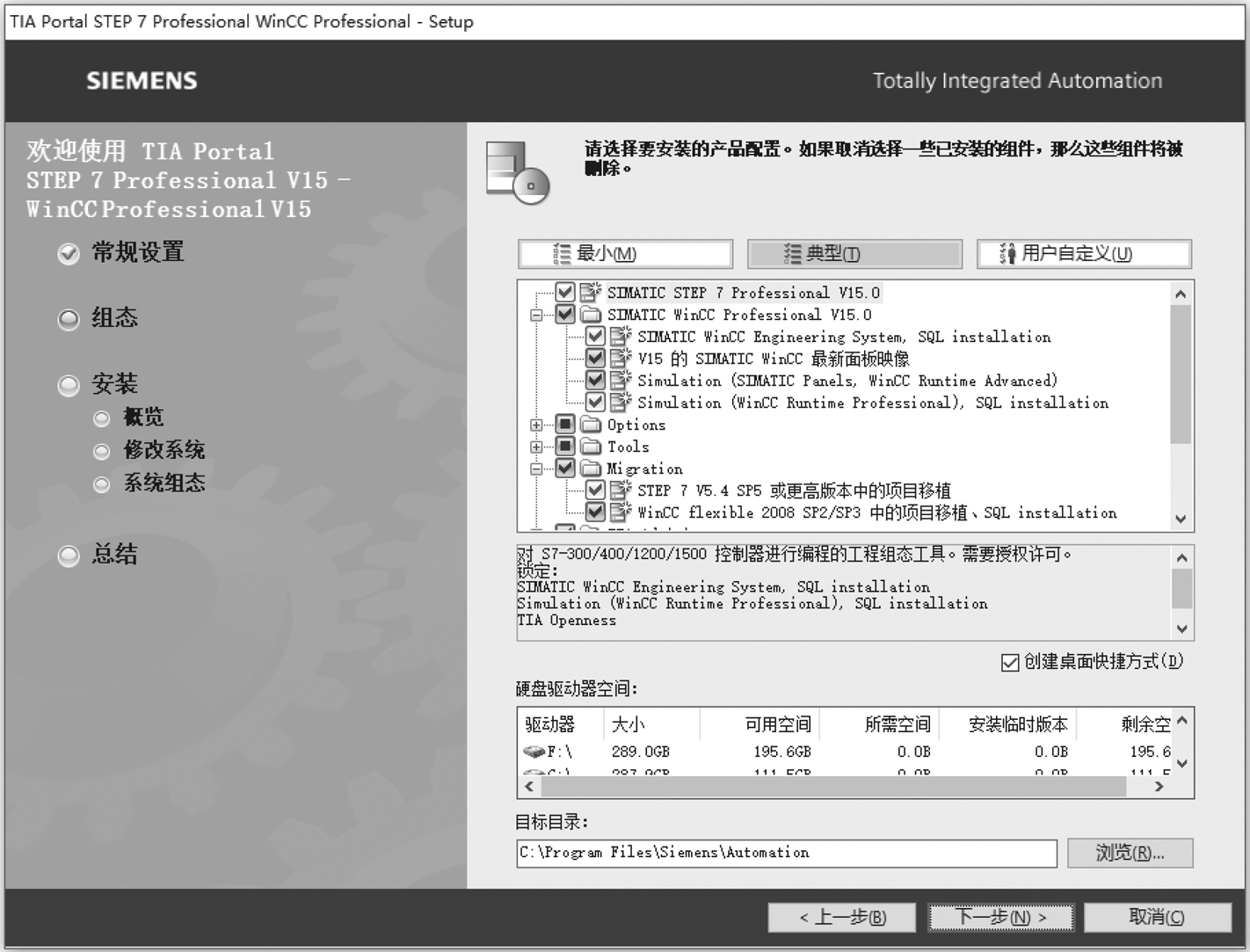Click the down arrow of the component tree scrollbar
This screenshot has width=1250, height=952.
[x=1181, y=519]
